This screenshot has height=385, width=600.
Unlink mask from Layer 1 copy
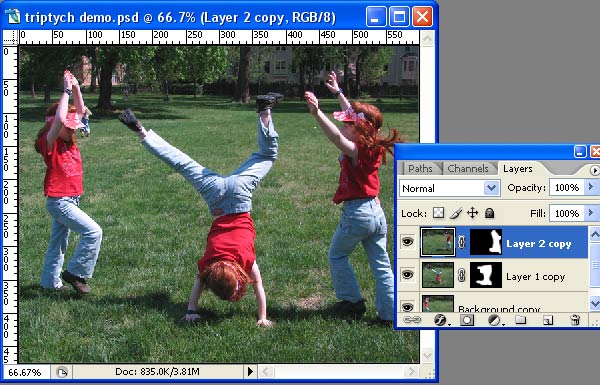(x=462, y=275)
